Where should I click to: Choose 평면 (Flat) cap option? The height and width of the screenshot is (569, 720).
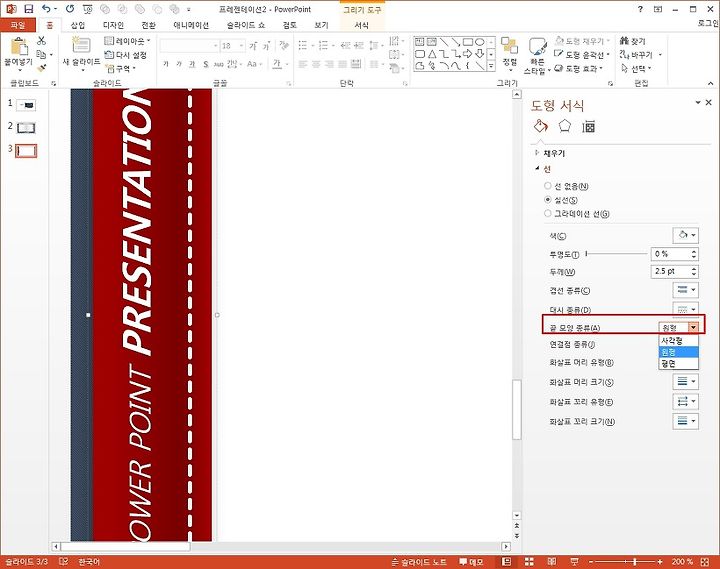(679, 364)
